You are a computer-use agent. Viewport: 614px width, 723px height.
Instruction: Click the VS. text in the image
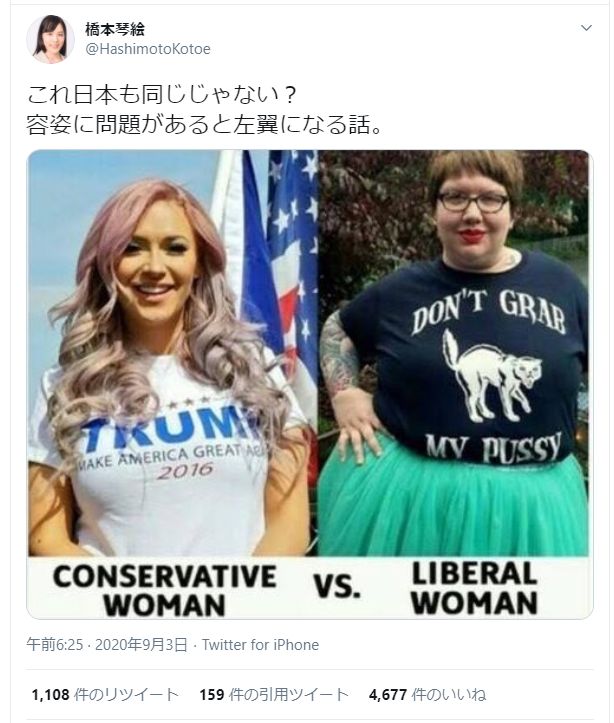point(337,587)
